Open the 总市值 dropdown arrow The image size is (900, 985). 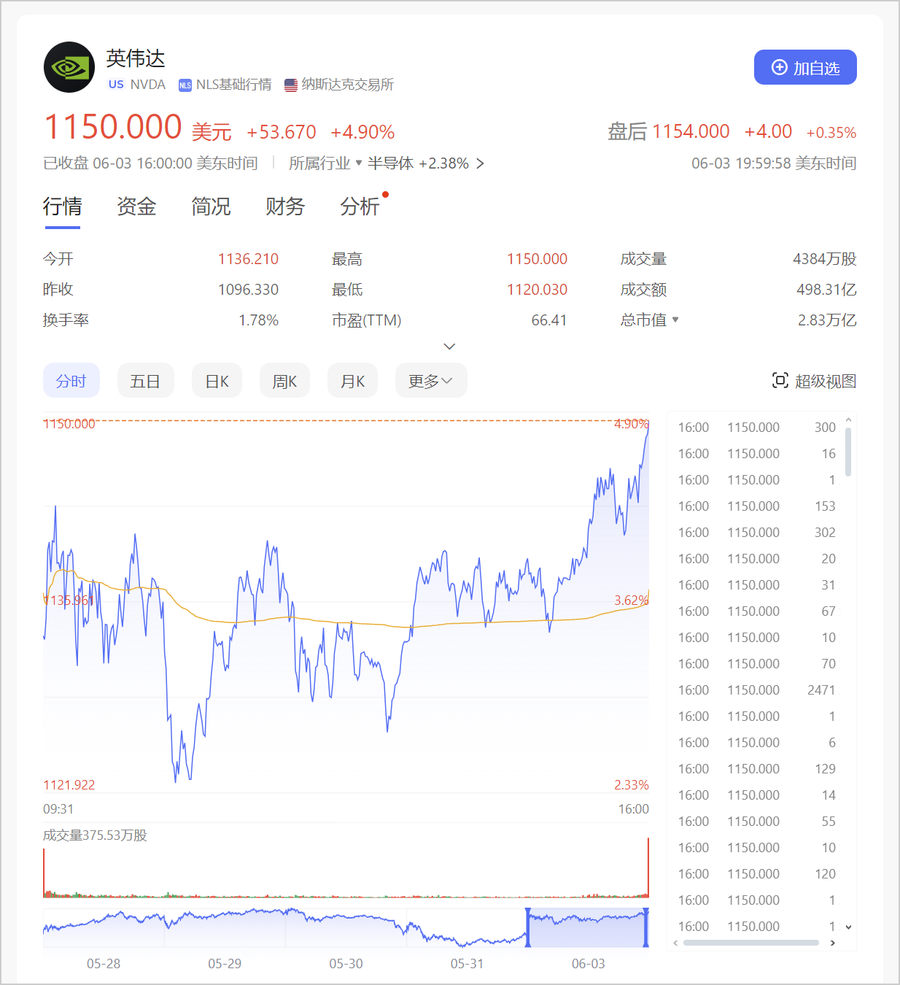[675, 320]
